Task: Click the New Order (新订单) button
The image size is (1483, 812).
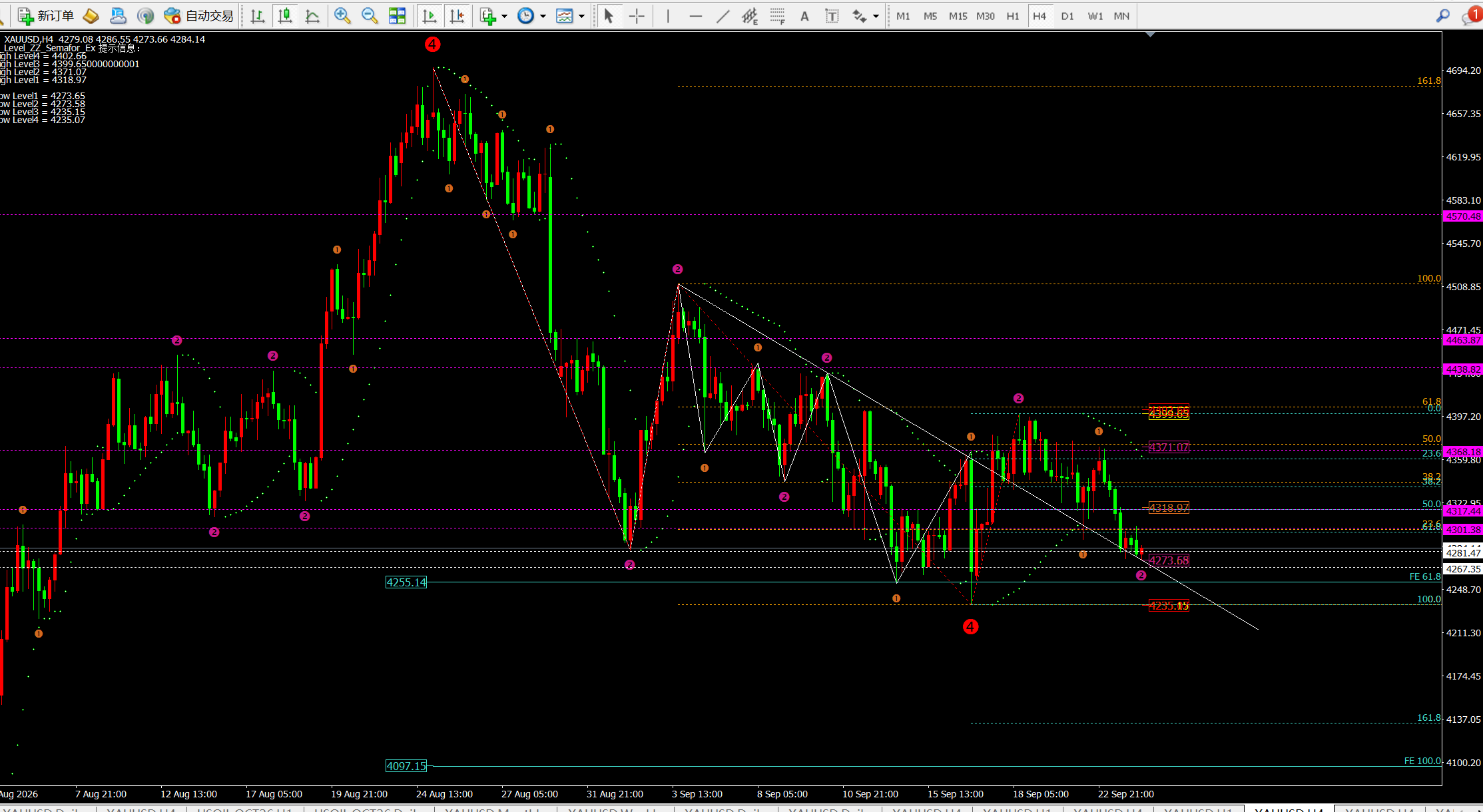Action: [x=46, y=15]
